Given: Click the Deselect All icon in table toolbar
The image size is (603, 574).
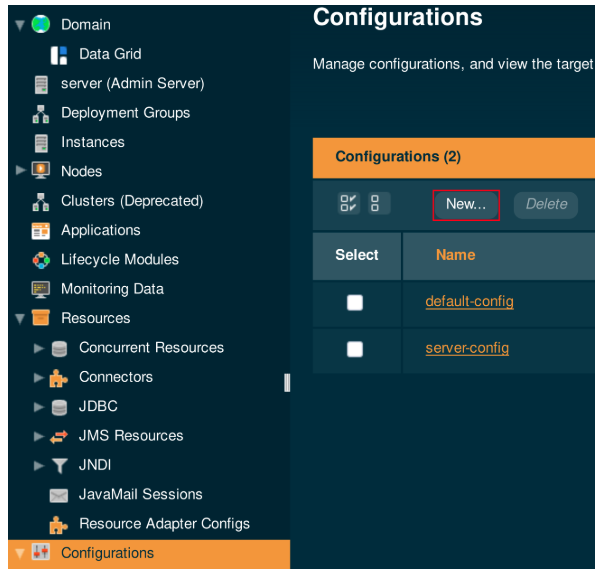Looking at the screenshot, I should (x=376, y=204).
